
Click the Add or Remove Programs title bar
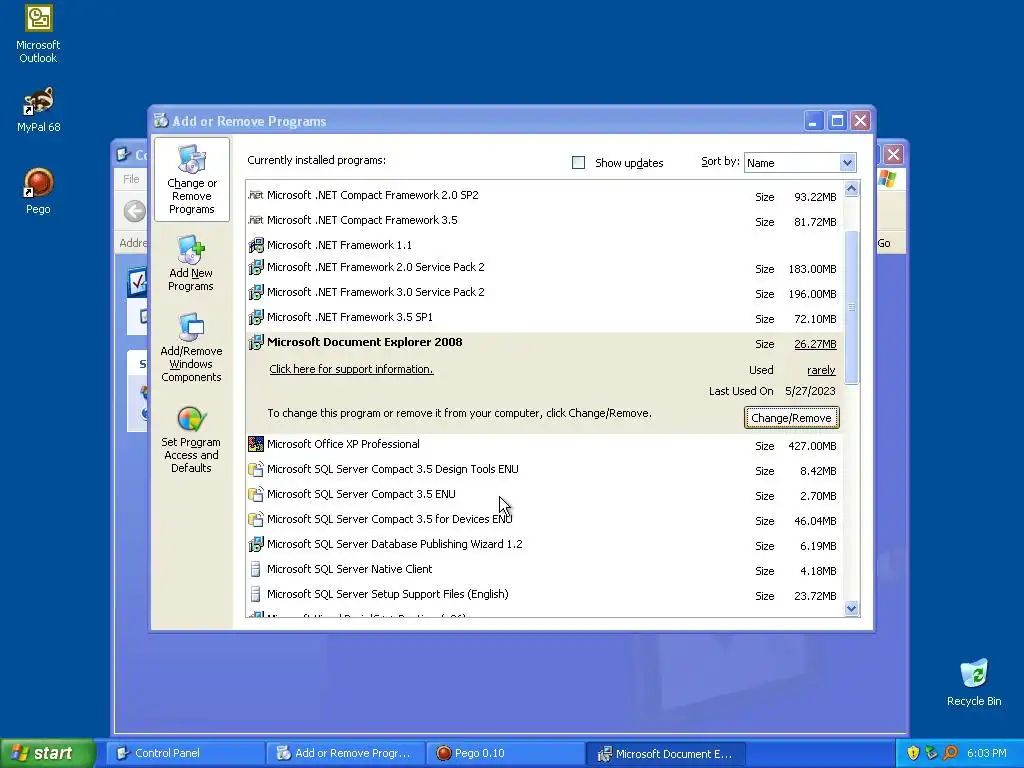coord(477,121)
